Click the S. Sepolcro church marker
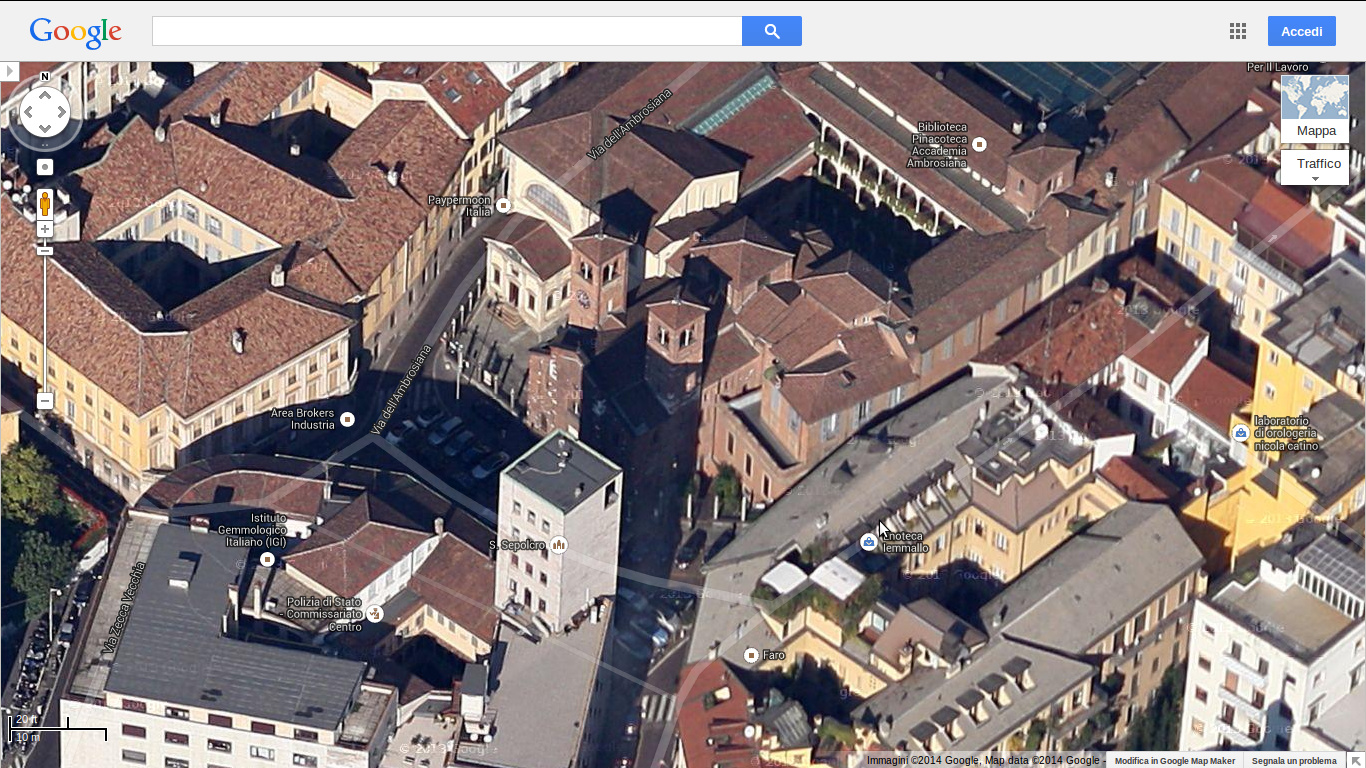The image size is (1366, 768). pyautogui.click(x=559, y=545)
